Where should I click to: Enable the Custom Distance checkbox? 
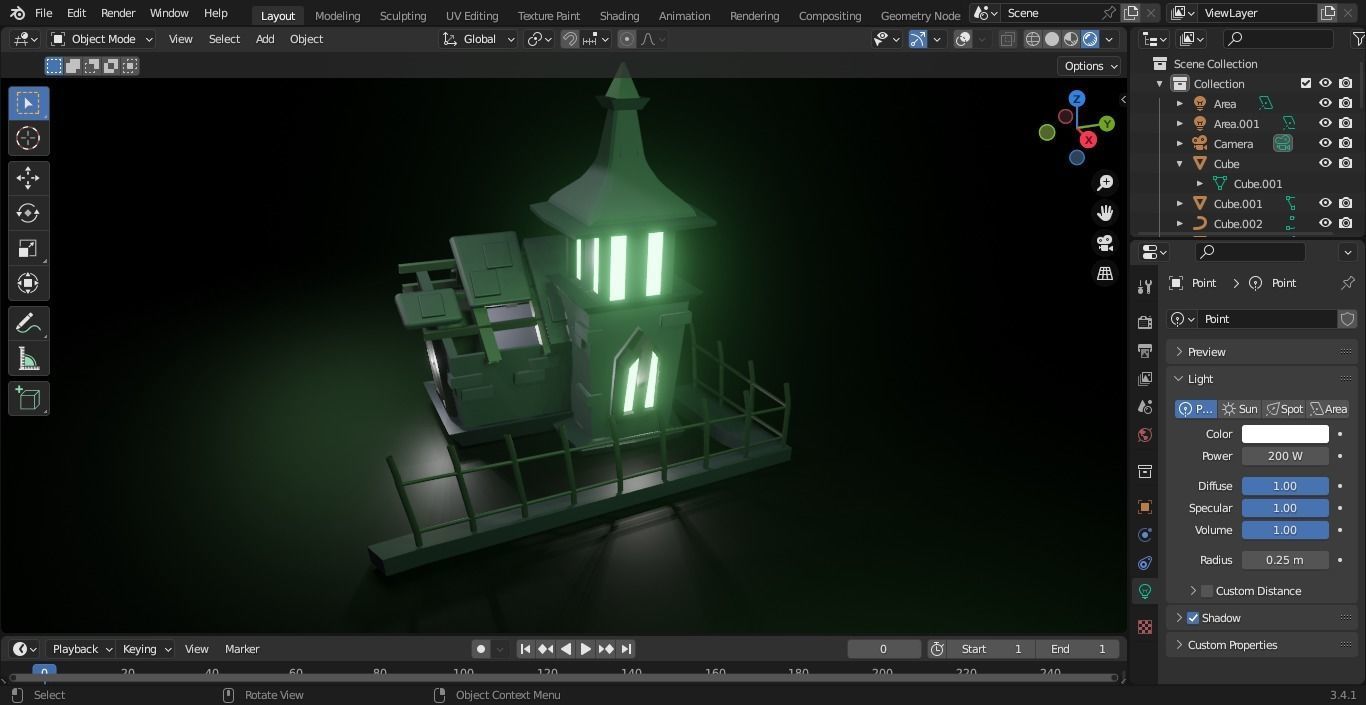1207,591
